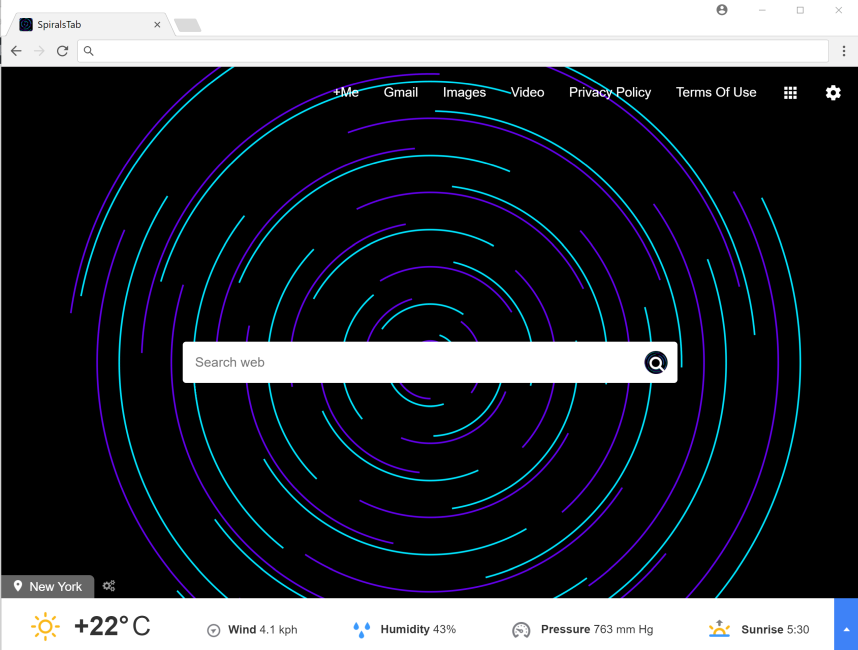Screen dimensions: 858x650
Task: Focus the browser address bar
Action: [453, 51]
